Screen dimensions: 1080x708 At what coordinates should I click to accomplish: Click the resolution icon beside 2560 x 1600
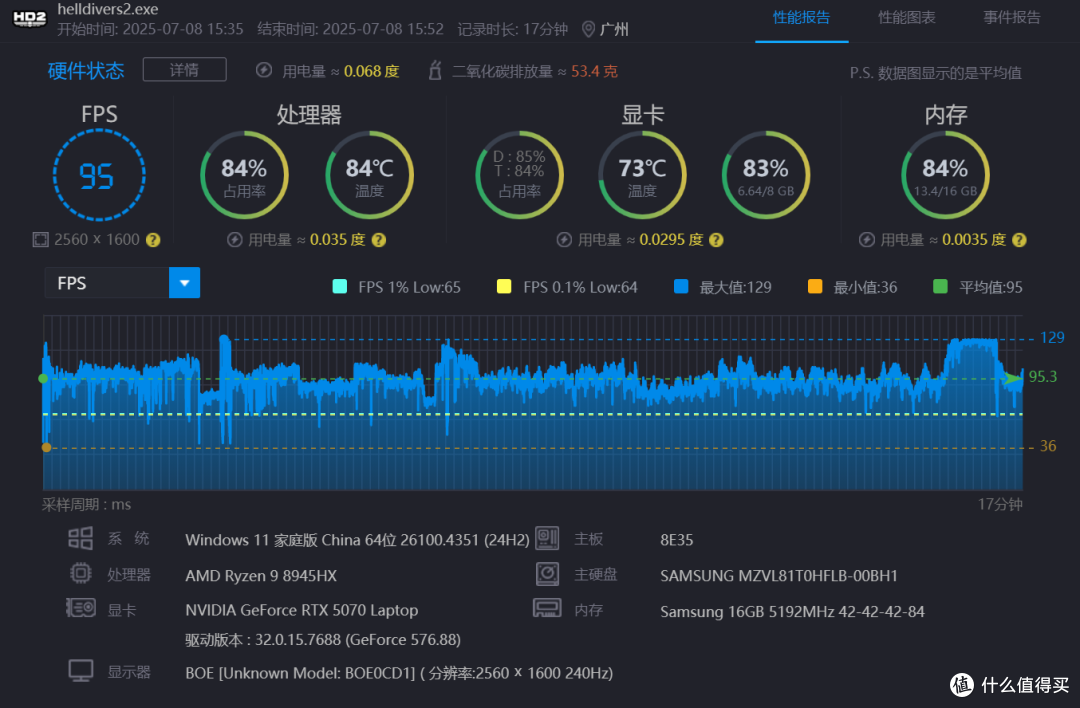tap(41, 240)
